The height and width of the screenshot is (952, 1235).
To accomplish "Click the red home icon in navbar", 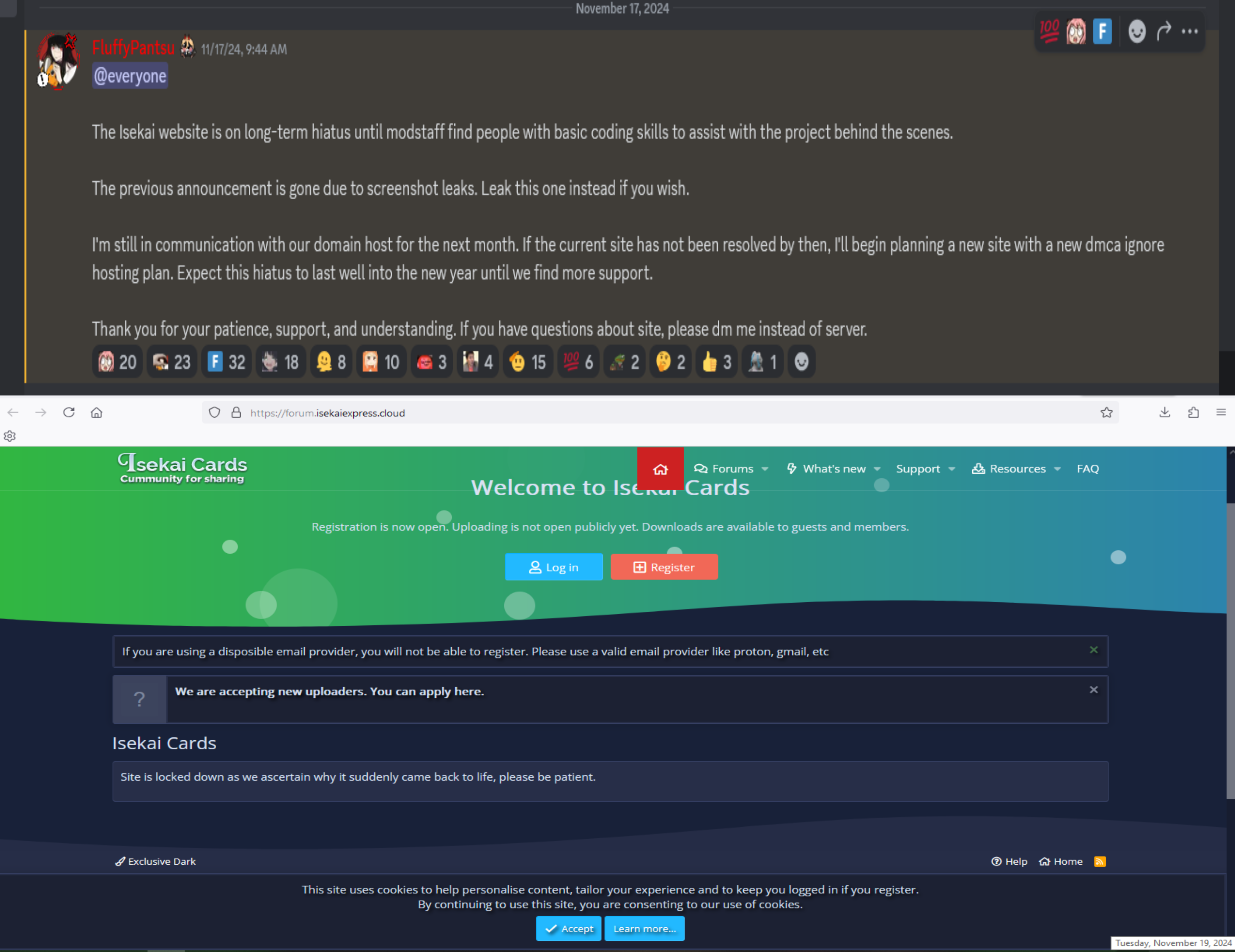I will 660,469.
